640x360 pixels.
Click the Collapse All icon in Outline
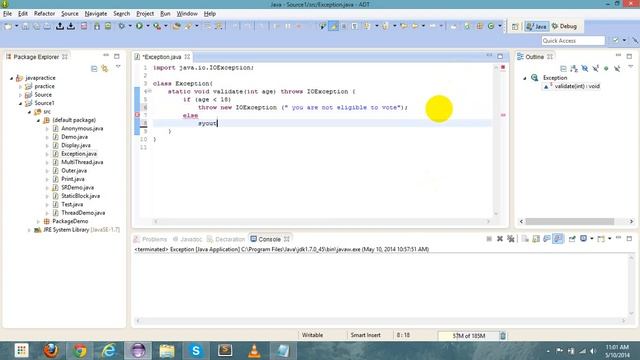click(x=563, y=69)
